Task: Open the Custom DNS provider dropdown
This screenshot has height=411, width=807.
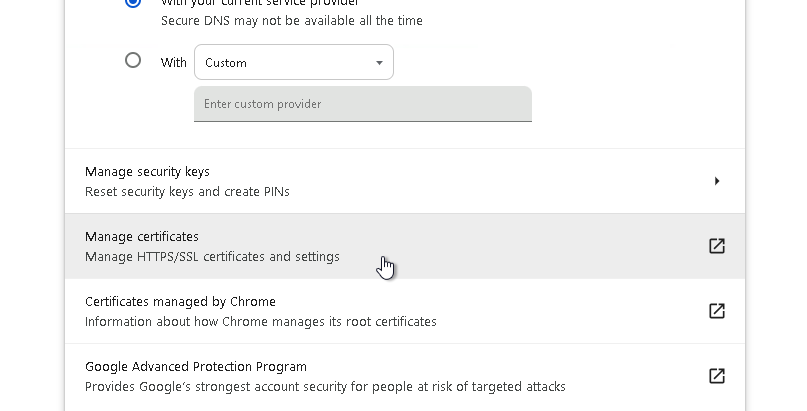Action: click(x=293, y=62)
